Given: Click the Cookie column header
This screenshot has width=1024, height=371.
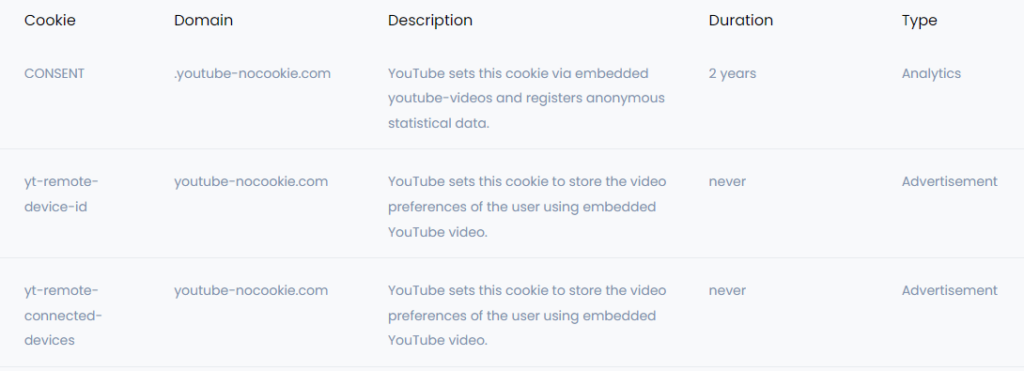Looking at the screenshot, I should click(50, 20).
